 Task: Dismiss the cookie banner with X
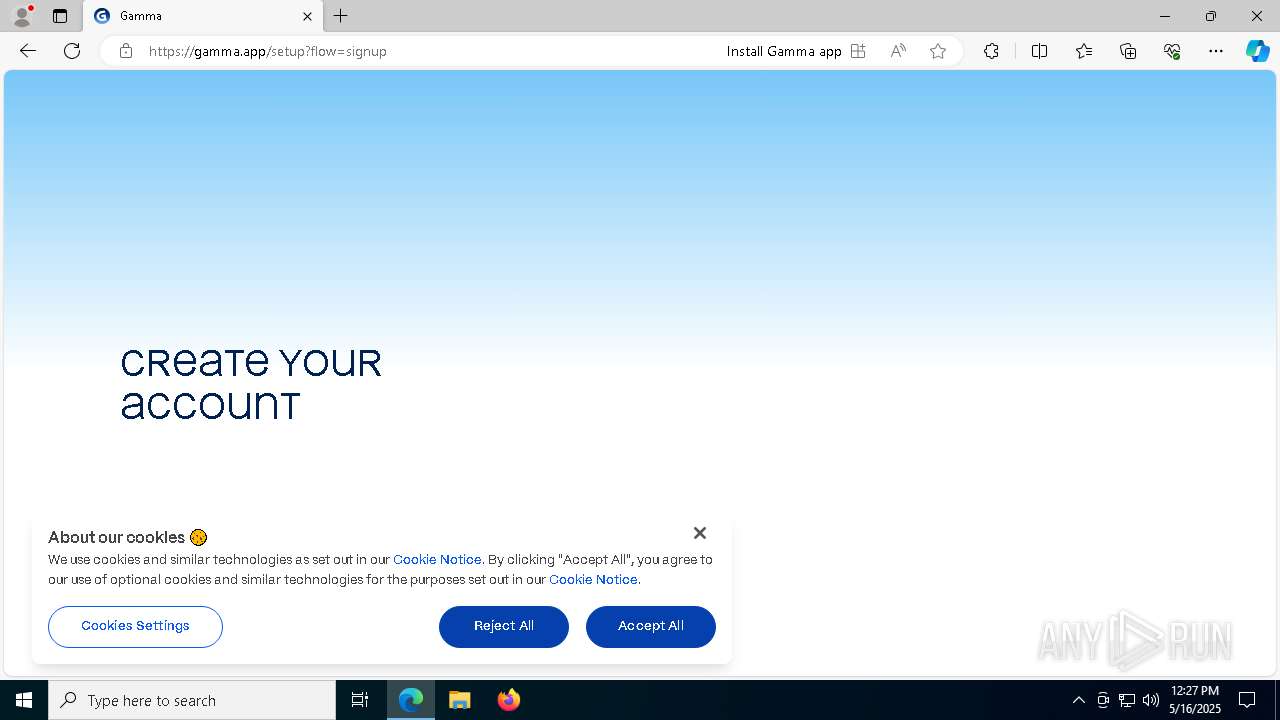coord(700,533)
